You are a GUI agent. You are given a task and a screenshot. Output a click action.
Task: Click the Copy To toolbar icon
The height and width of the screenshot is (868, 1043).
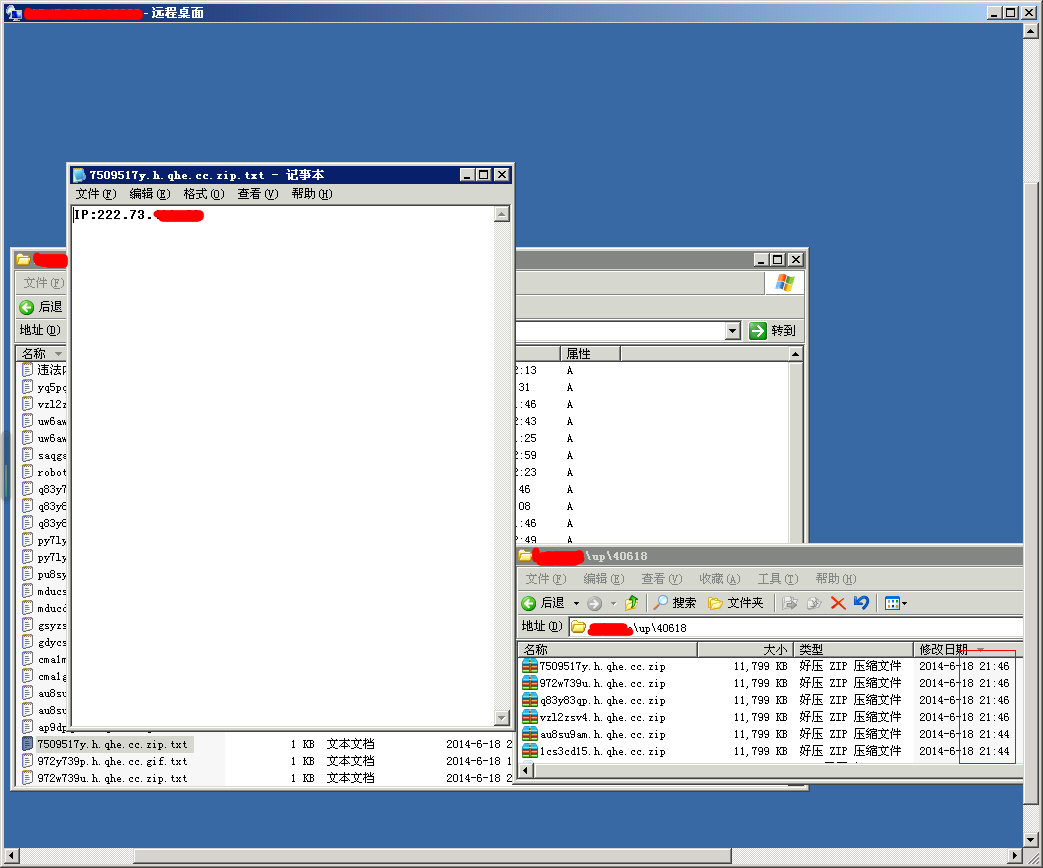pos(814,603)
